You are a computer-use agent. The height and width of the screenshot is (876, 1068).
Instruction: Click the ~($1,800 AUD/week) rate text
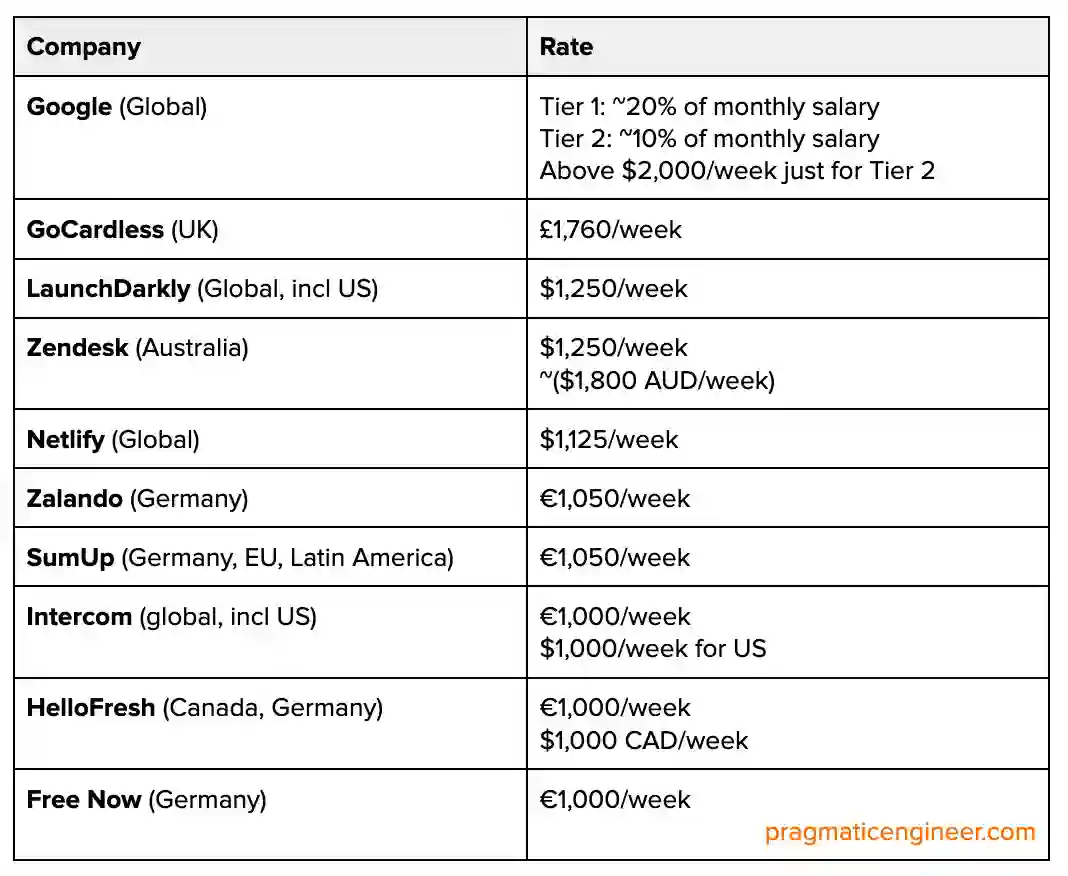(657, 380)
